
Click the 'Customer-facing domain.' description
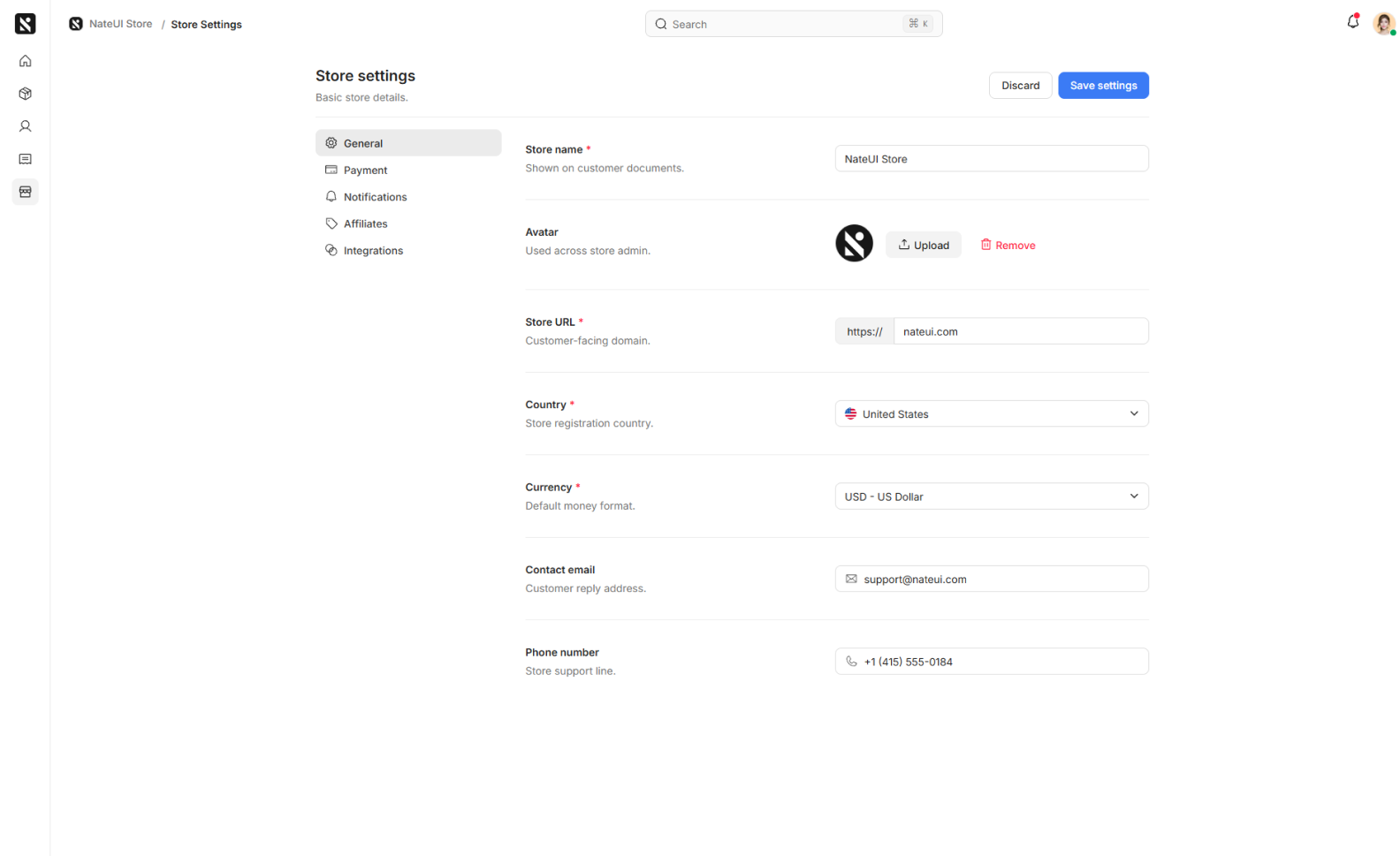coord(588,341)
